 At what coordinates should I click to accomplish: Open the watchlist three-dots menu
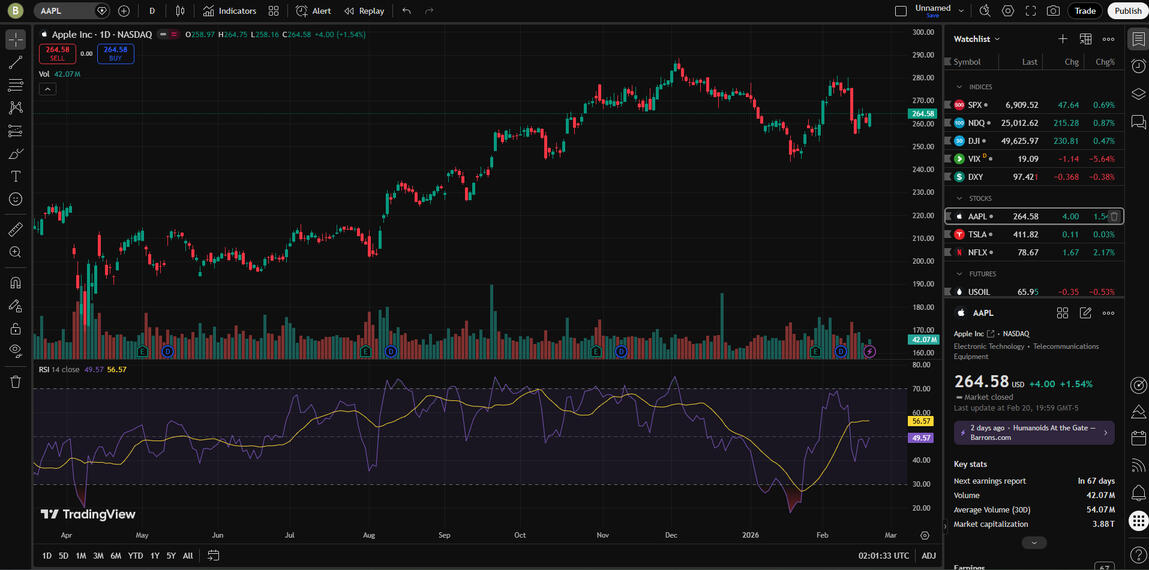pos(1108,39)
